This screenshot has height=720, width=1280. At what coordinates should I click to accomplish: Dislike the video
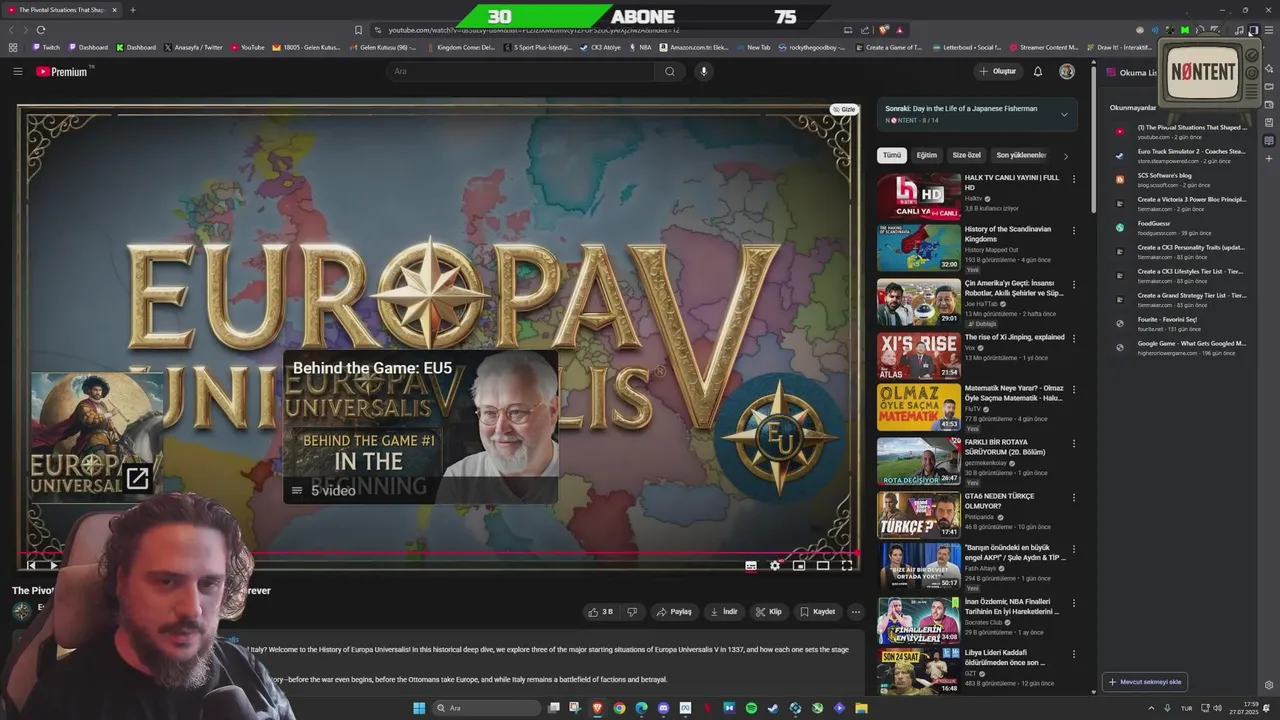632,612
